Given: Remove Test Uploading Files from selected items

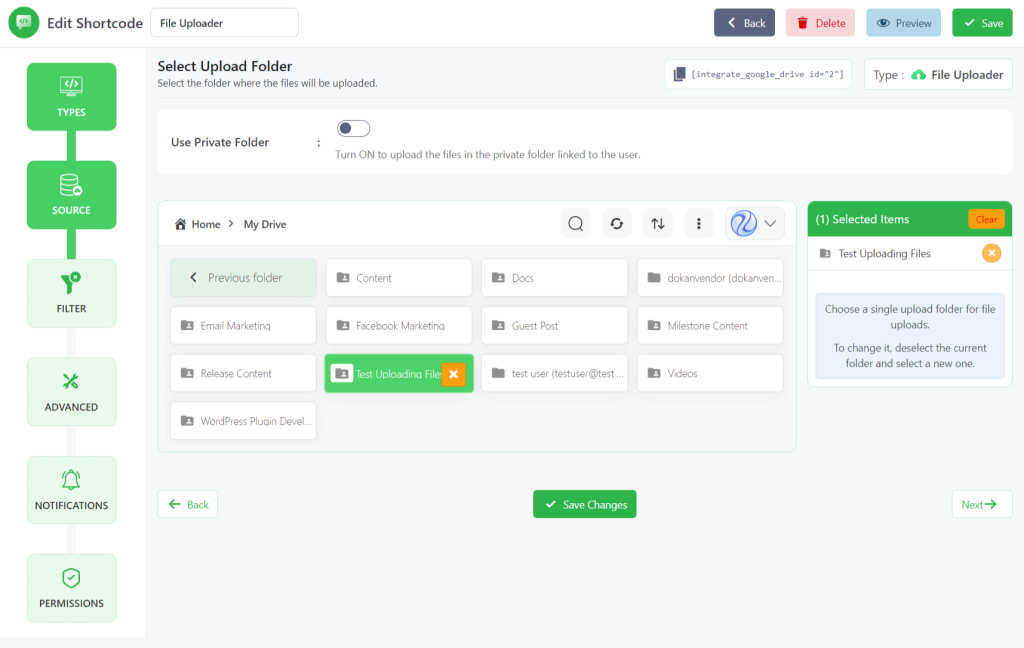Looking at the screenshot, I should [x=991, y=253].
